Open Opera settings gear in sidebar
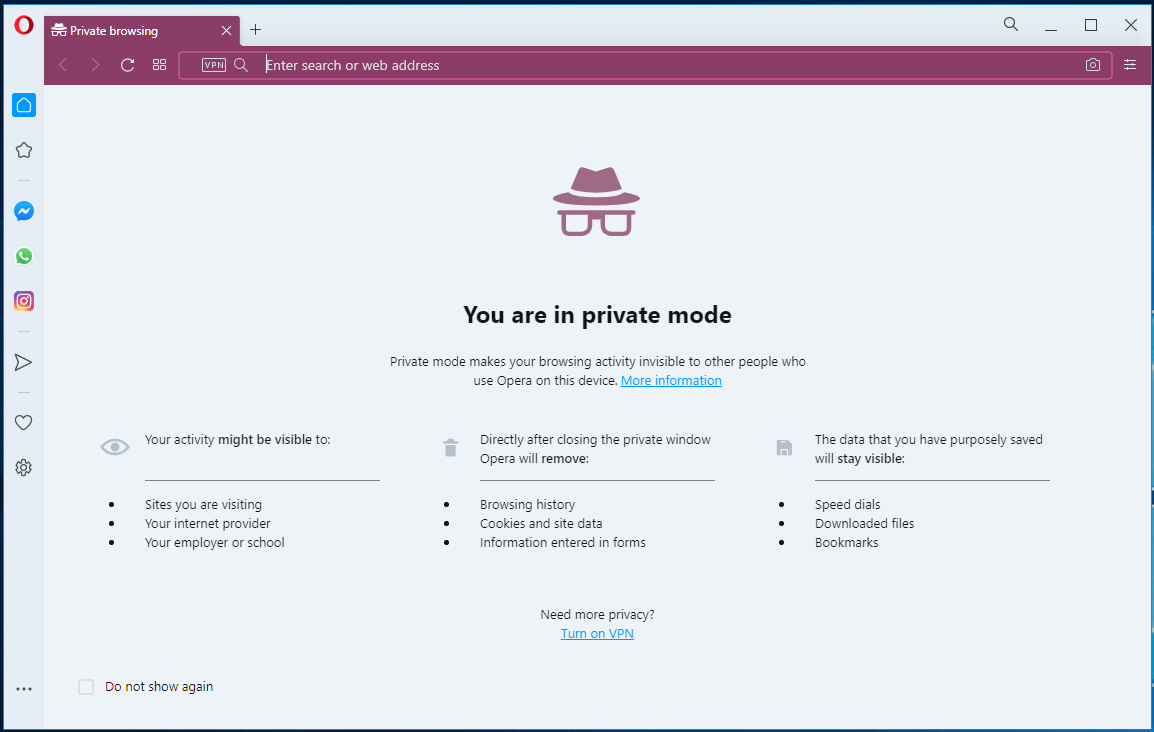Screen dimensions: 1154x732 (x=23, y=467)
